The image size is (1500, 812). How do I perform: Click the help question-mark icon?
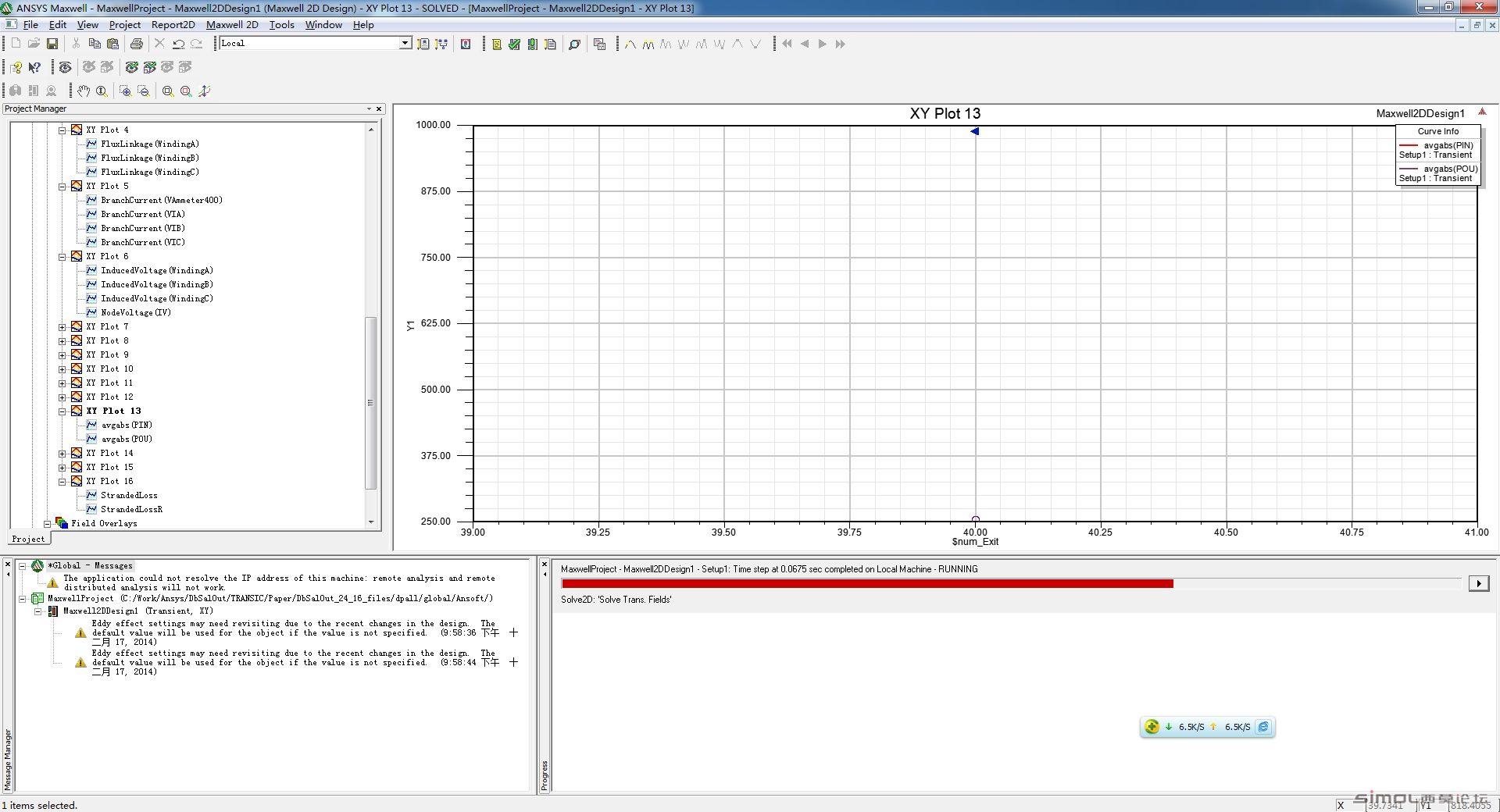pyautogui.click(x=16, y=67)
